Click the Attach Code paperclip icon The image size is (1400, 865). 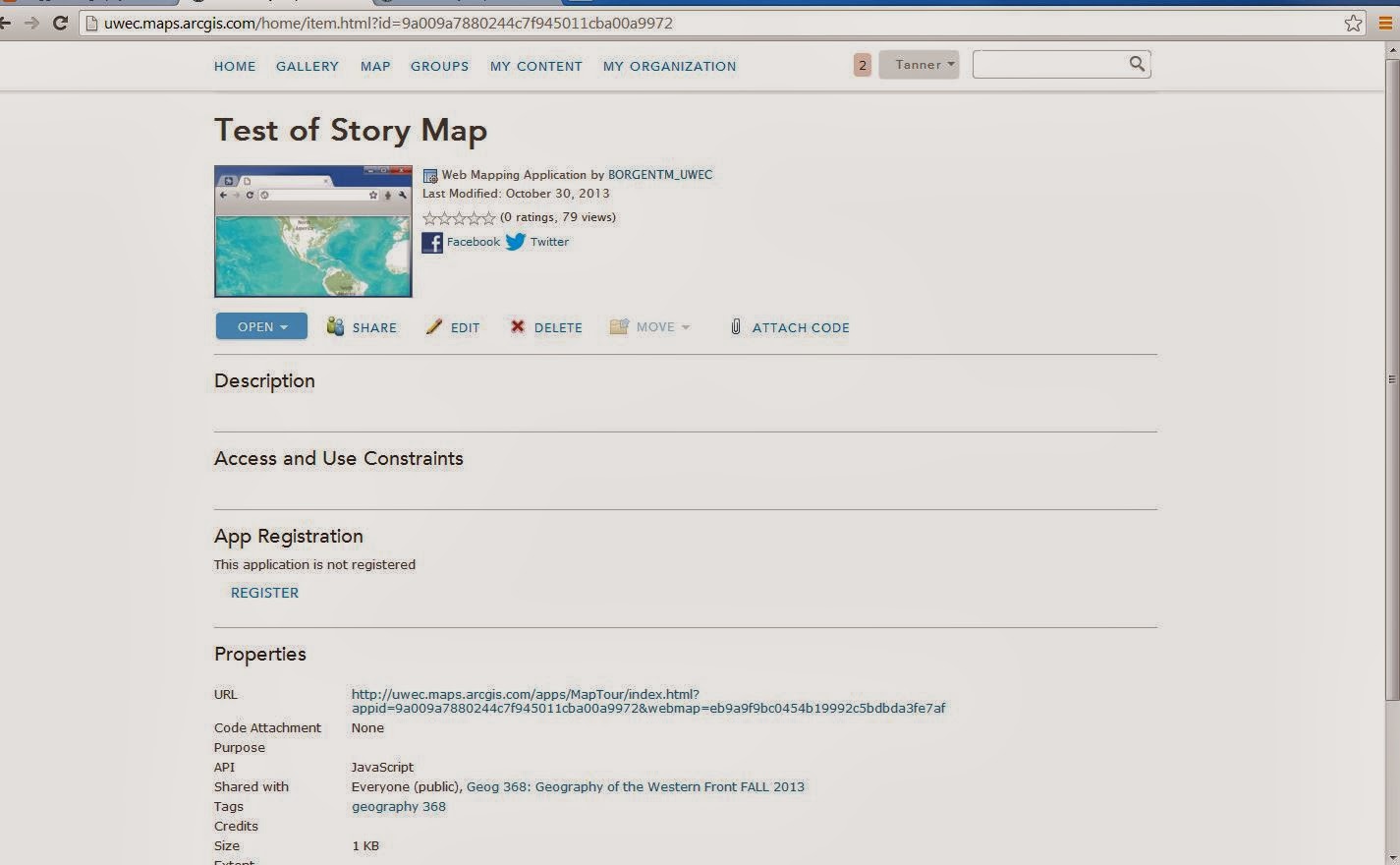point(736,326)
